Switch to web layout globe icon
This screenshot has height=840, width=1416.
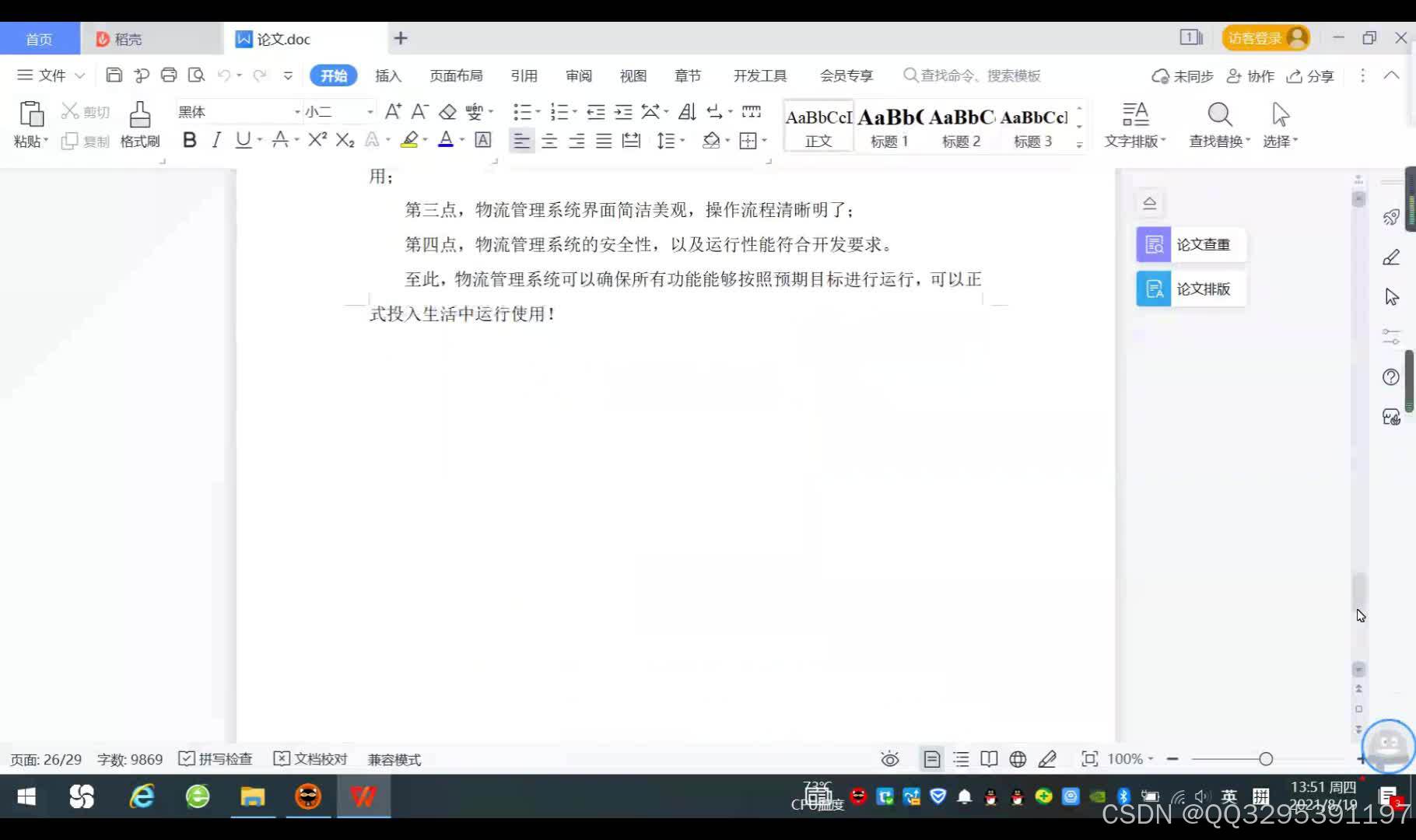point(1018,759)
